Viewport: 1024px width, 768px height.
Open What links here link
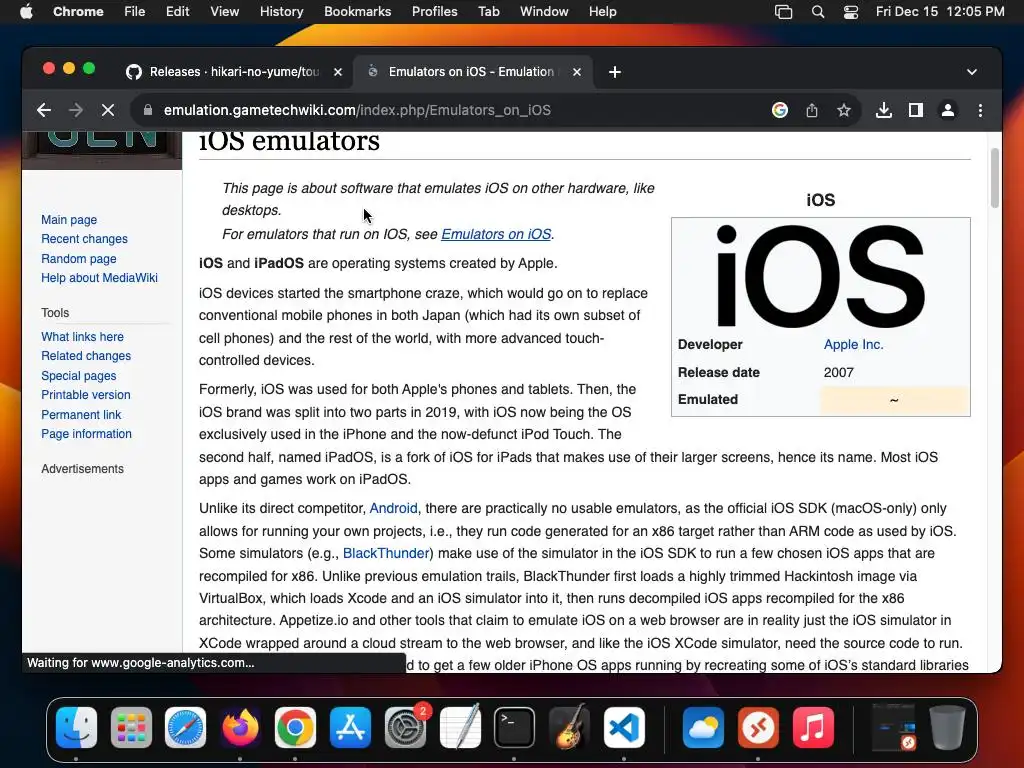[x=82, y=337]
